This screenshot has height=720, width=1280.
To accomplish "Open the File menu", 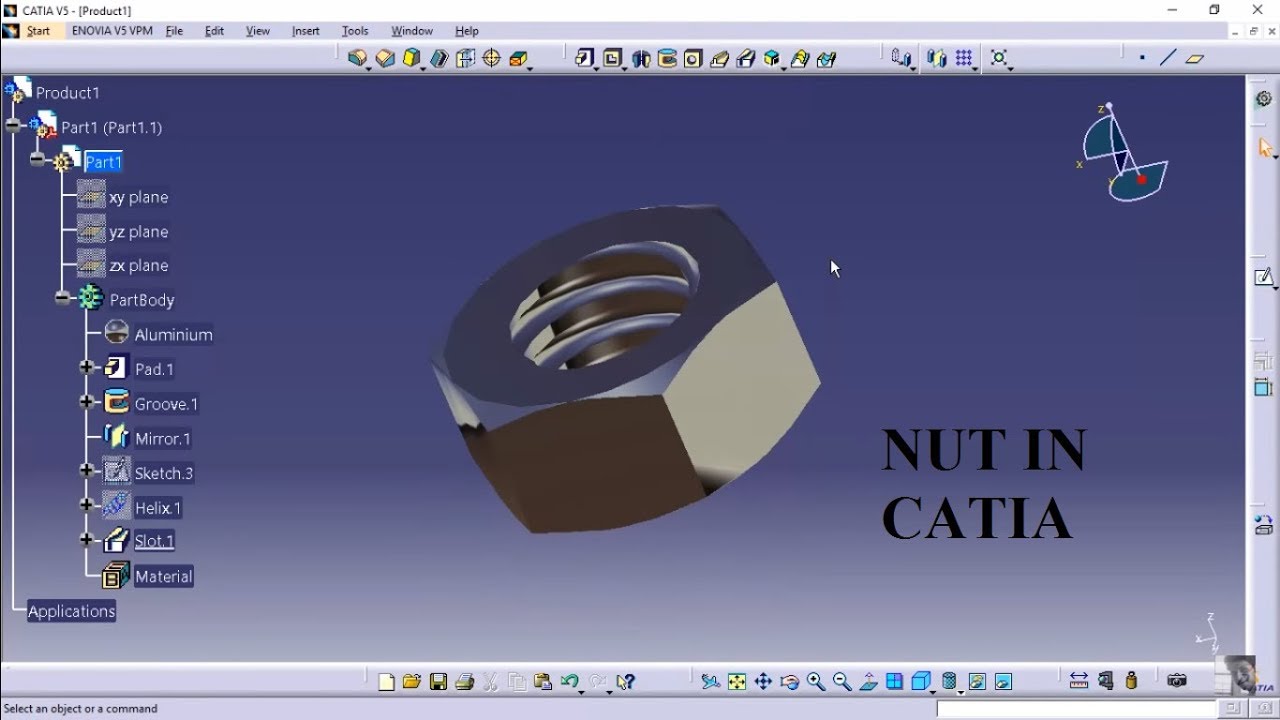I will pos(174,31).
